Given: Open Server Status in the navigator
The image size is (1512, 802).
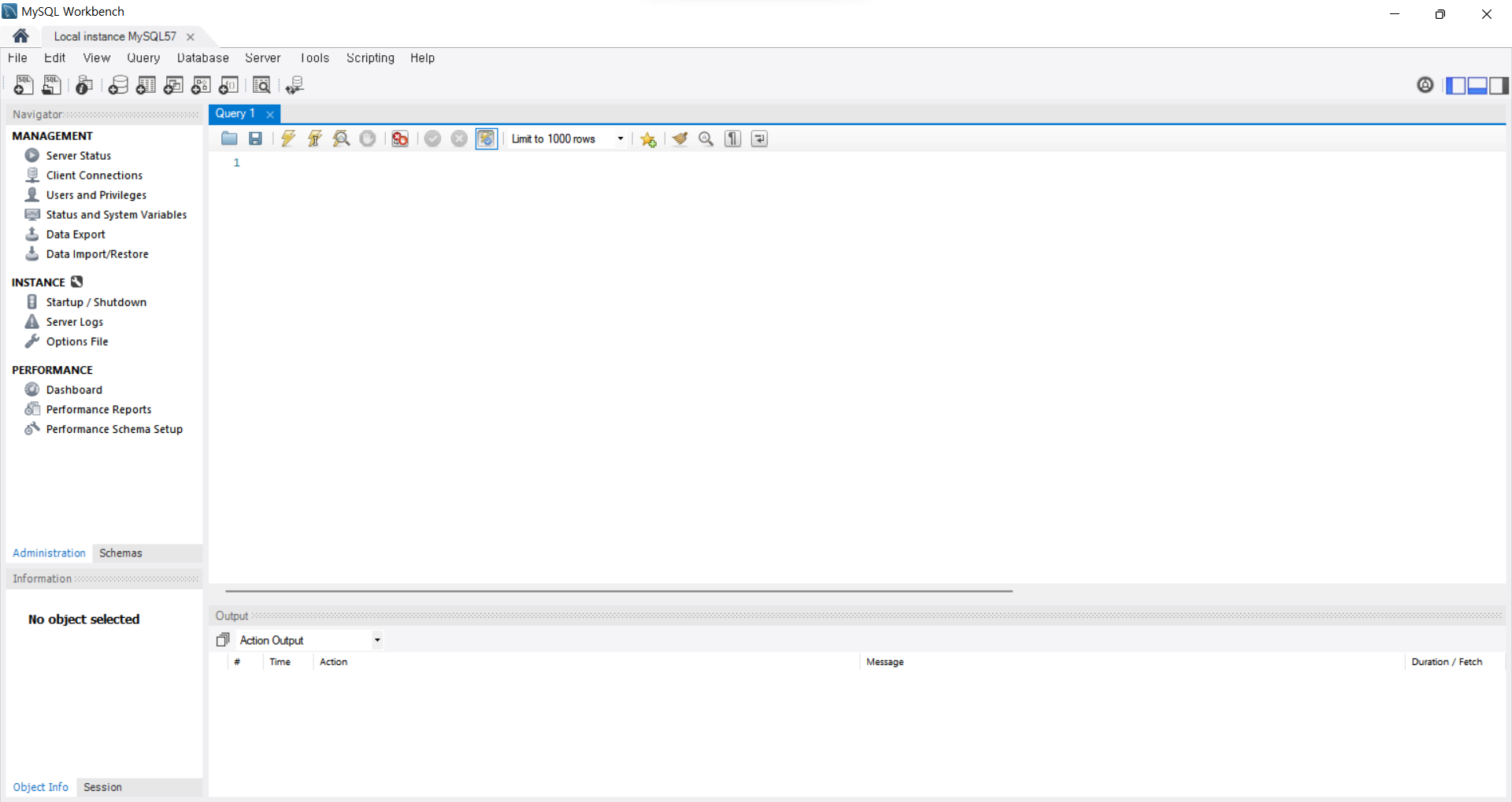Looking at the screenshot, I should [x=79, y=156].
